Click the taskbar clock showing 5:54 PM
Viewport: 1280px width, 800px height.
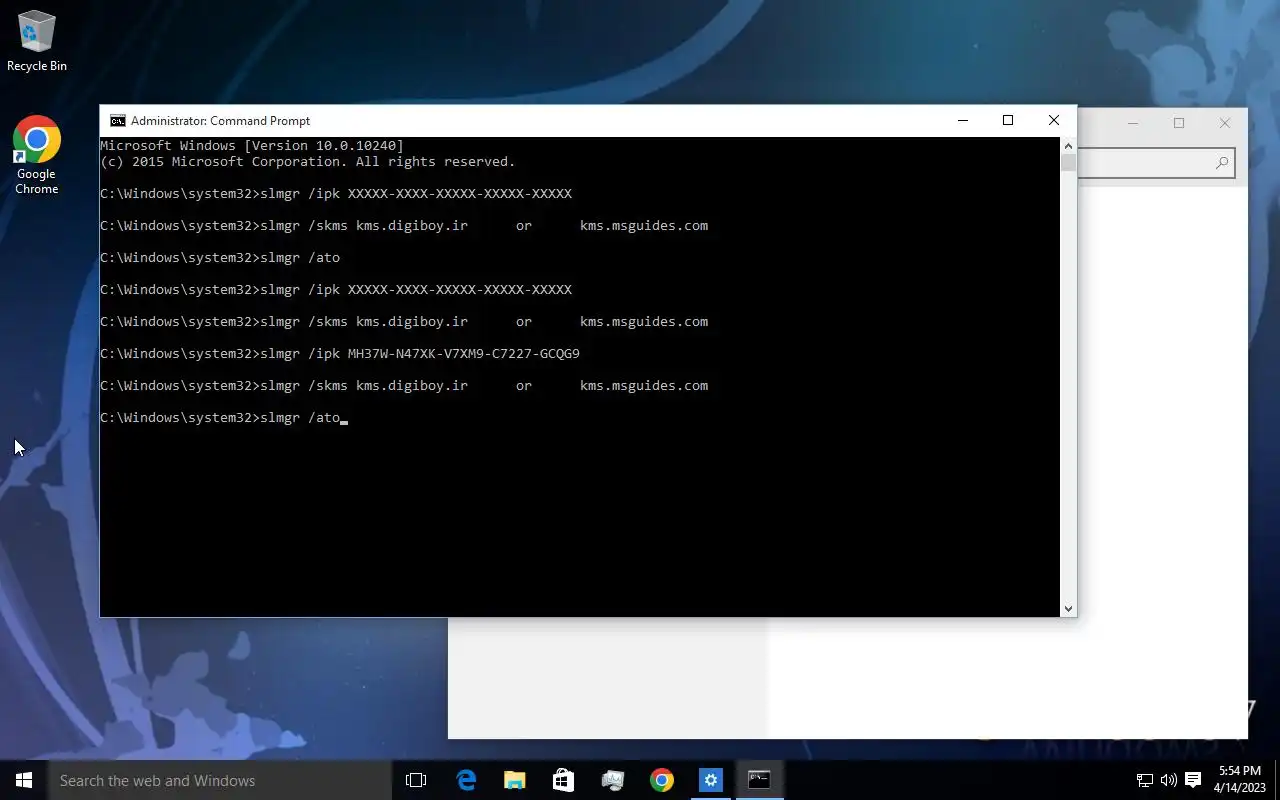1239,780
